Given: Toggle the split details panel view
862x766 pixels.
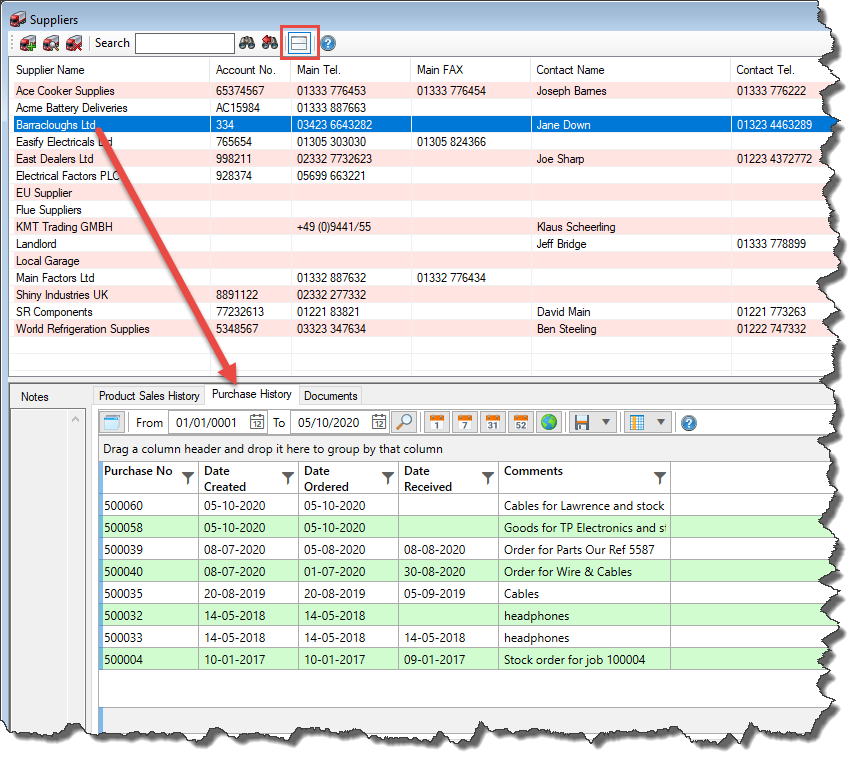Looking at the screenshot, I should [x=299, y=43].
